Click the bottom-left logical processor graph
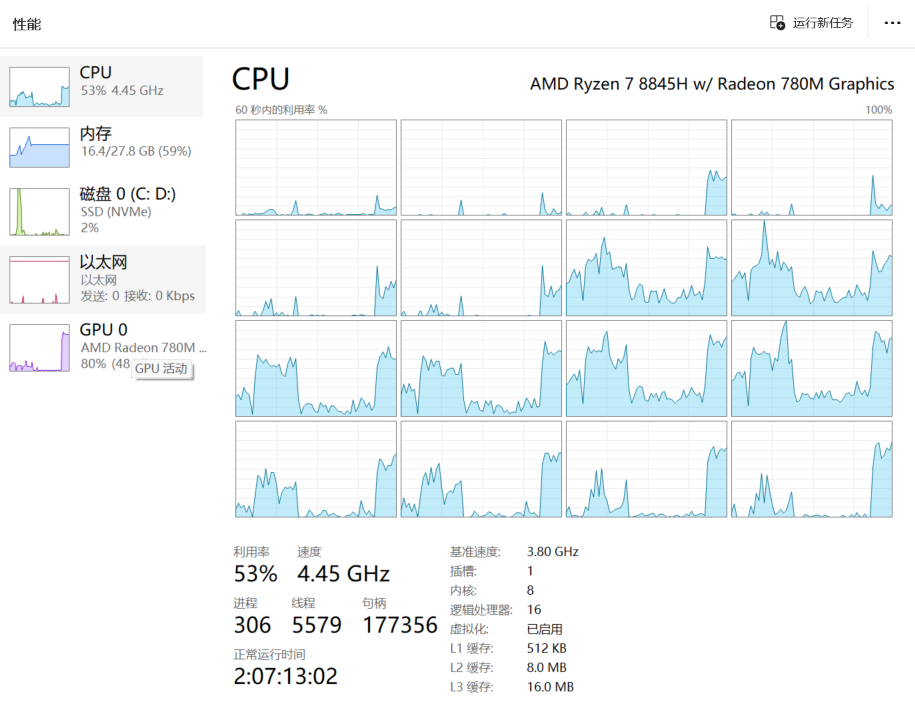This screenshot has width=915, height=714. pos(316,470)
